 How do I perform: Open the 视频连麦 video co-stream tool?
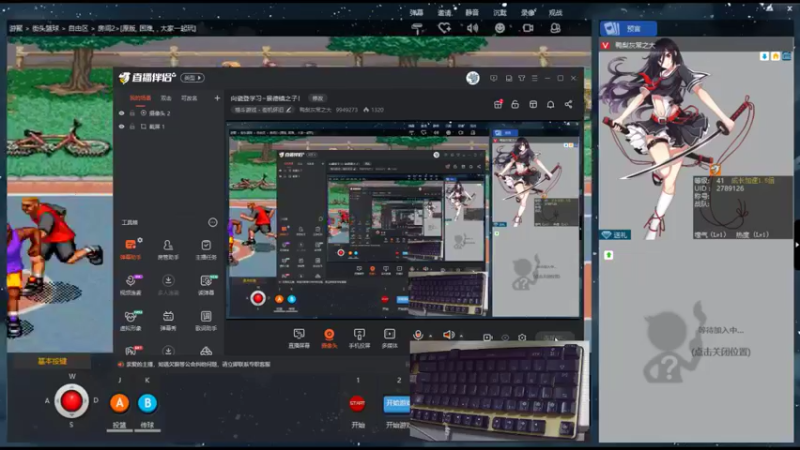(x=131, y=284)
